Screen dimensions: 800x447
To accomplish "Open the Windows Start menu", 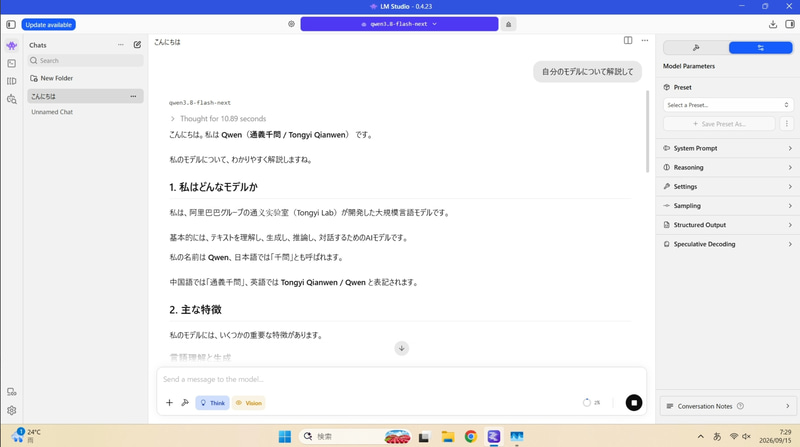I will coord(285,436).
